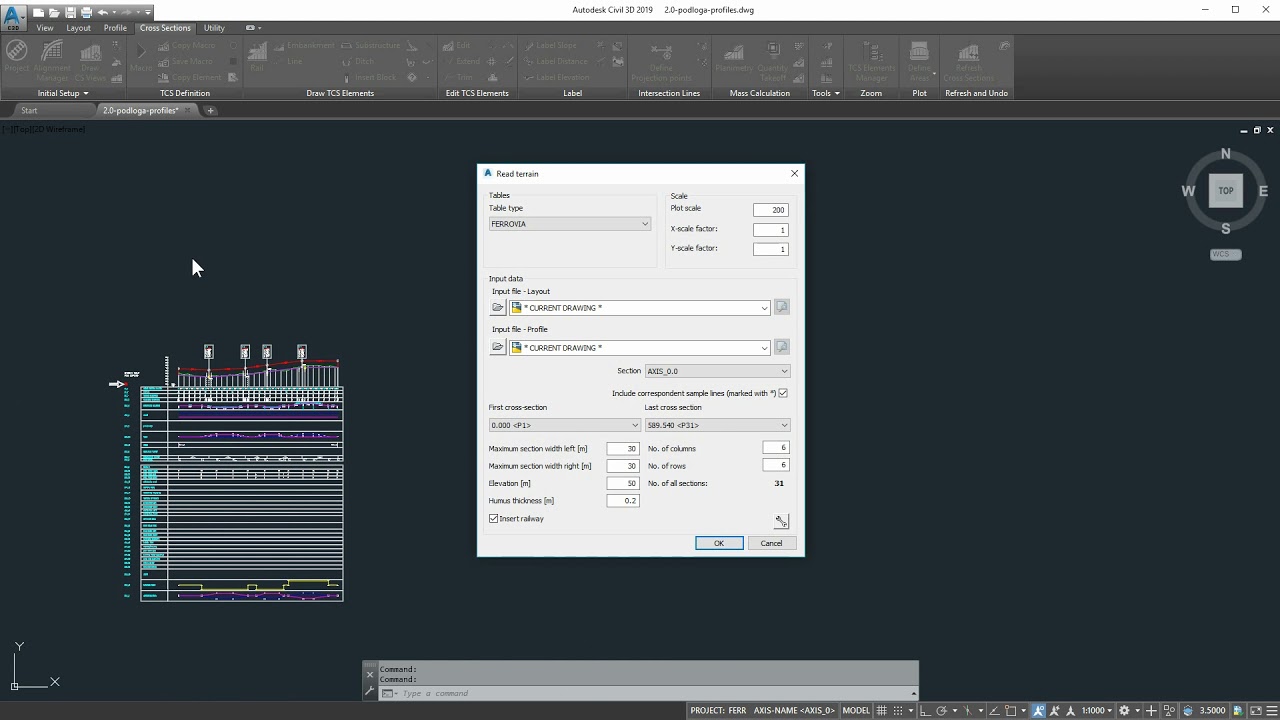The width and height of the screenshot is (1280, 720).
Task: Switch to the Layout ribbon tab
Action: click(78, 28)
